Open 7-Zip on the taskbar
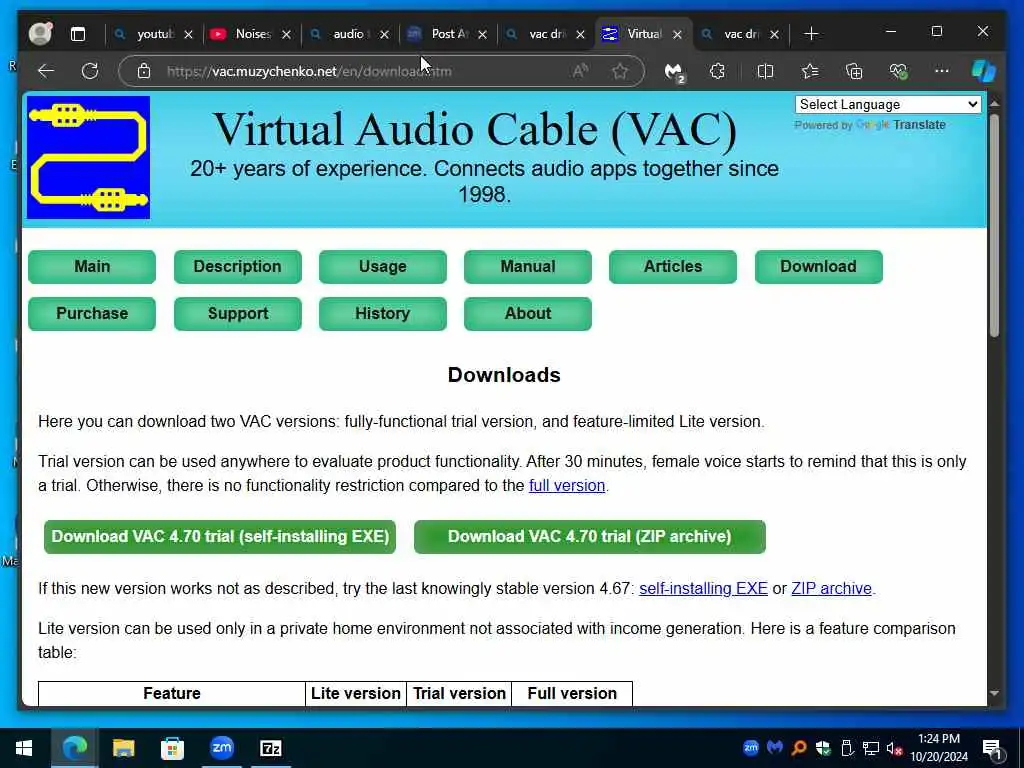 pos(270,748)
